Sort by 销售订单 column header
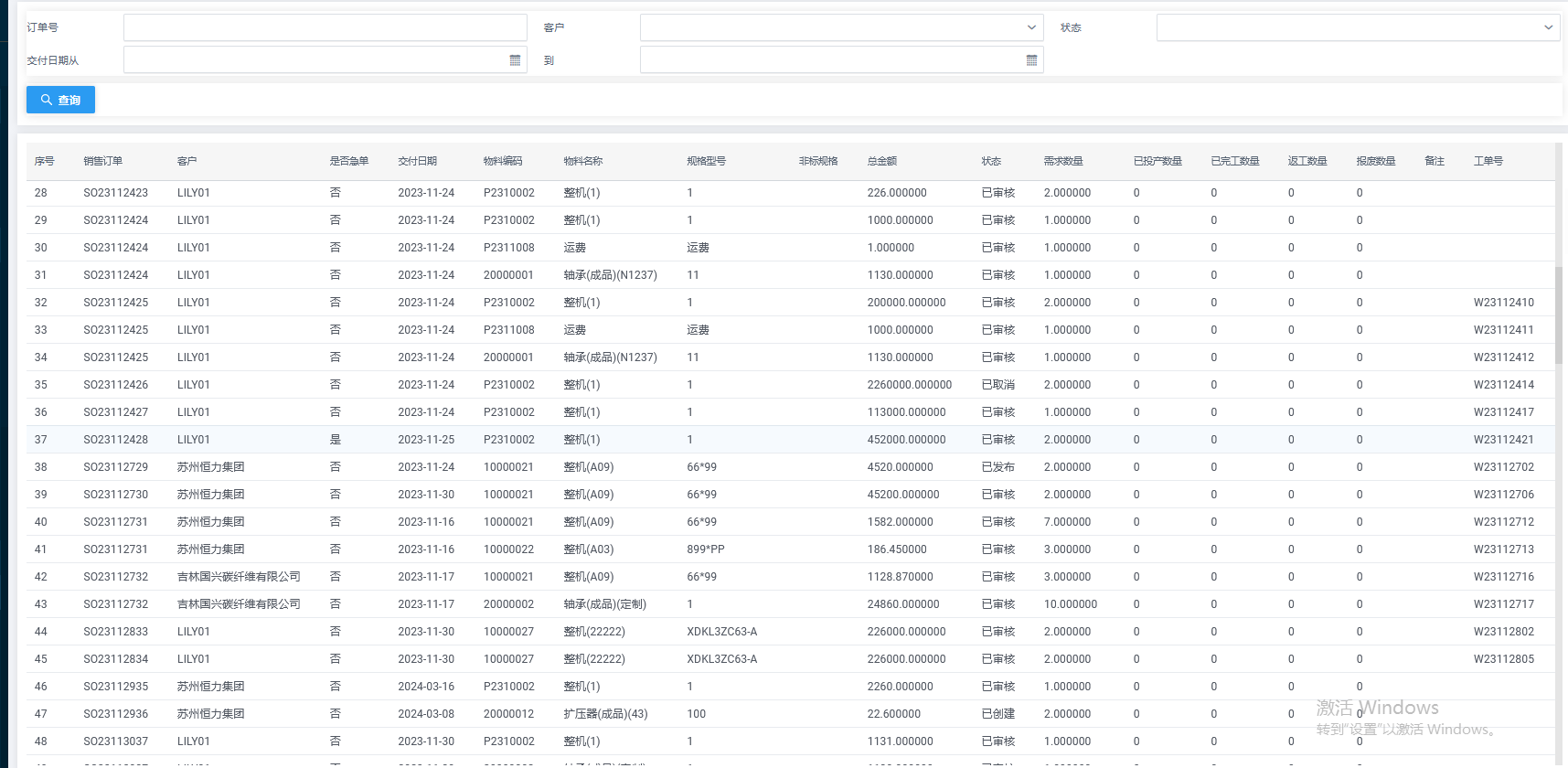The width and height of the screenshot is (1568, 768). pos(103,161)
